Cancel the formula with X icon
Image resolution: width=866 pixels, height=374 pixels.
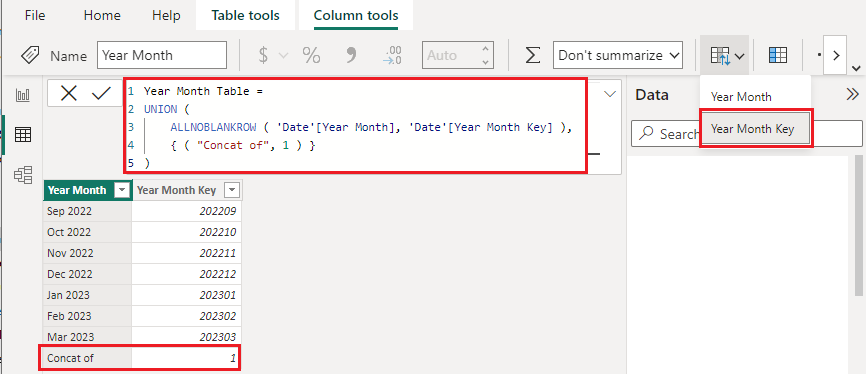pos(69,93)
